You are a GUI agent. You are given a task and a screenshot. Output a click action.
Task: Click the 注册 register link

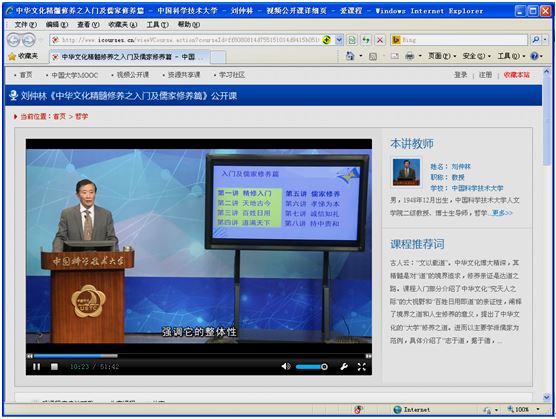(485, 75)
